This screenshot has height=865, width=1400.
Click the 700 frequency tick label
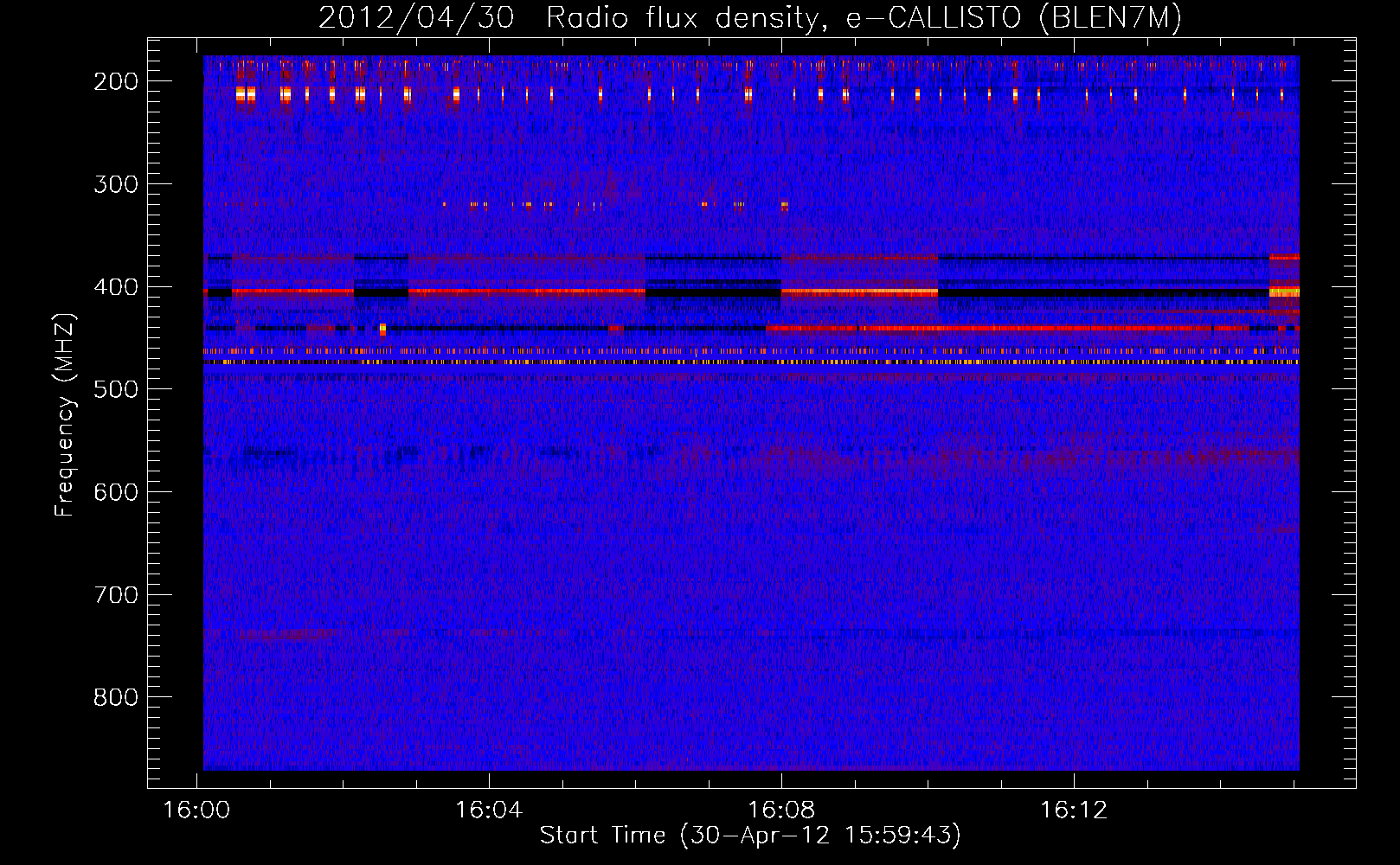pos(116,595)
